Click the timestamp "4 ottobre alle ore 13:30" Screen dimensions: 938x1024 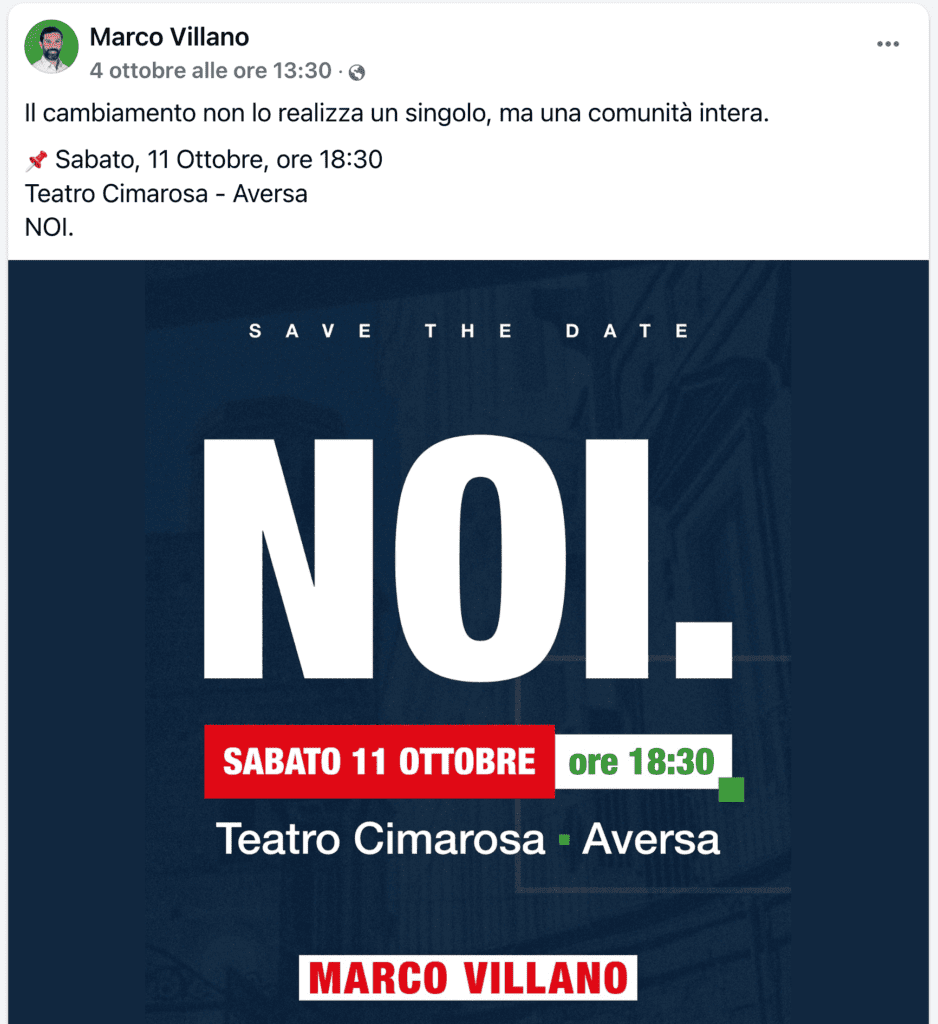(x=210, y=71)
